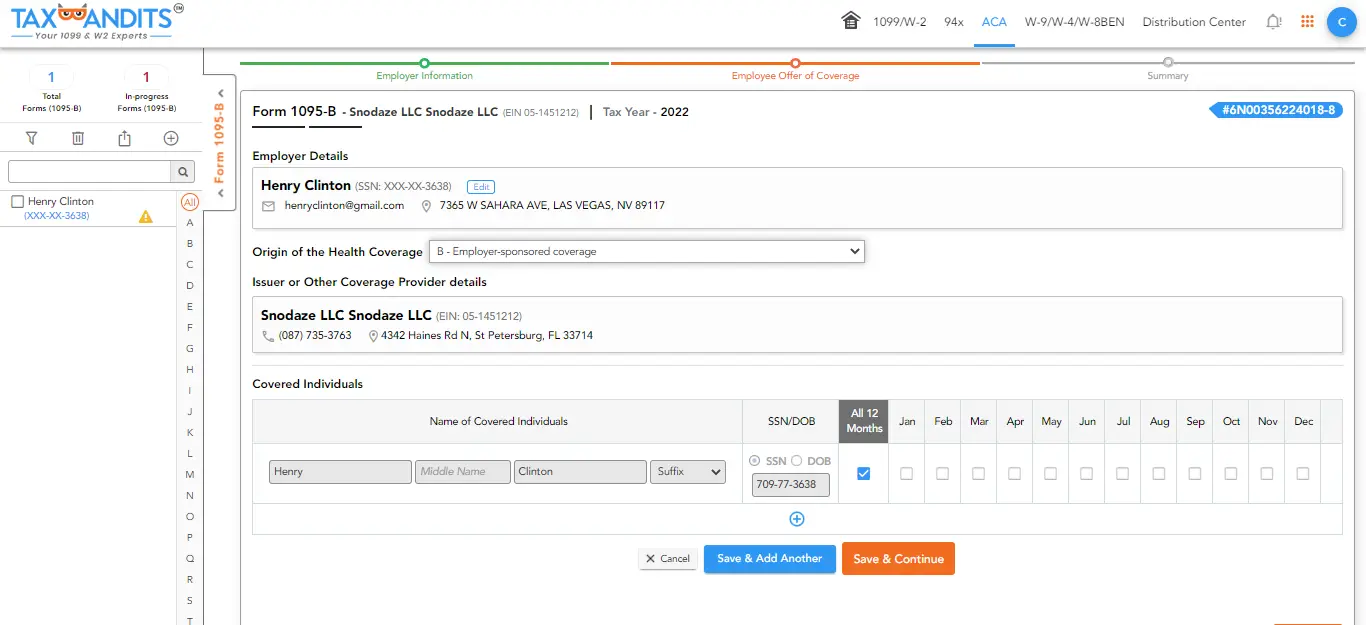Viewport: 1366px width, 625px height.
Task: Open the Distribution Center menu
Action: (x=1194, y=22)
